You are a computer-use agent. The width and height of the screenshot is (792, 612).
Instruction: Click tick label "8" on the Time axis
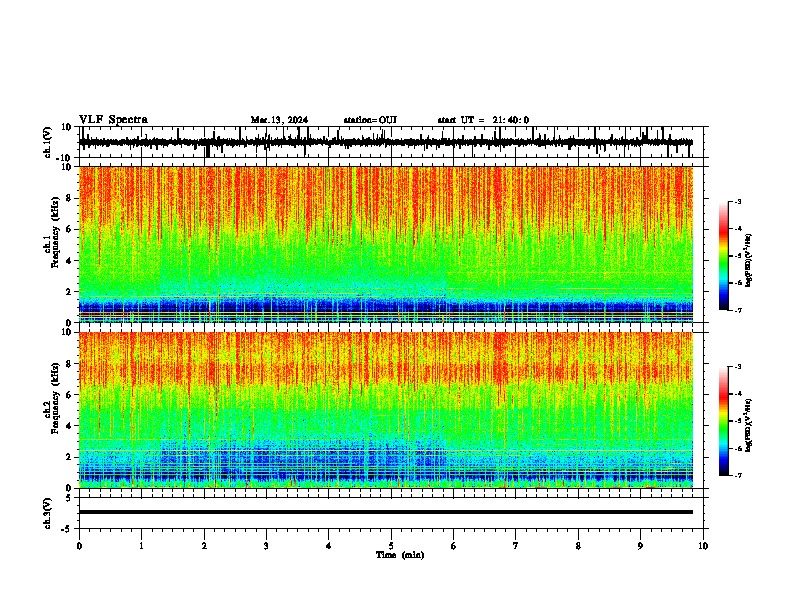[578, 546]
